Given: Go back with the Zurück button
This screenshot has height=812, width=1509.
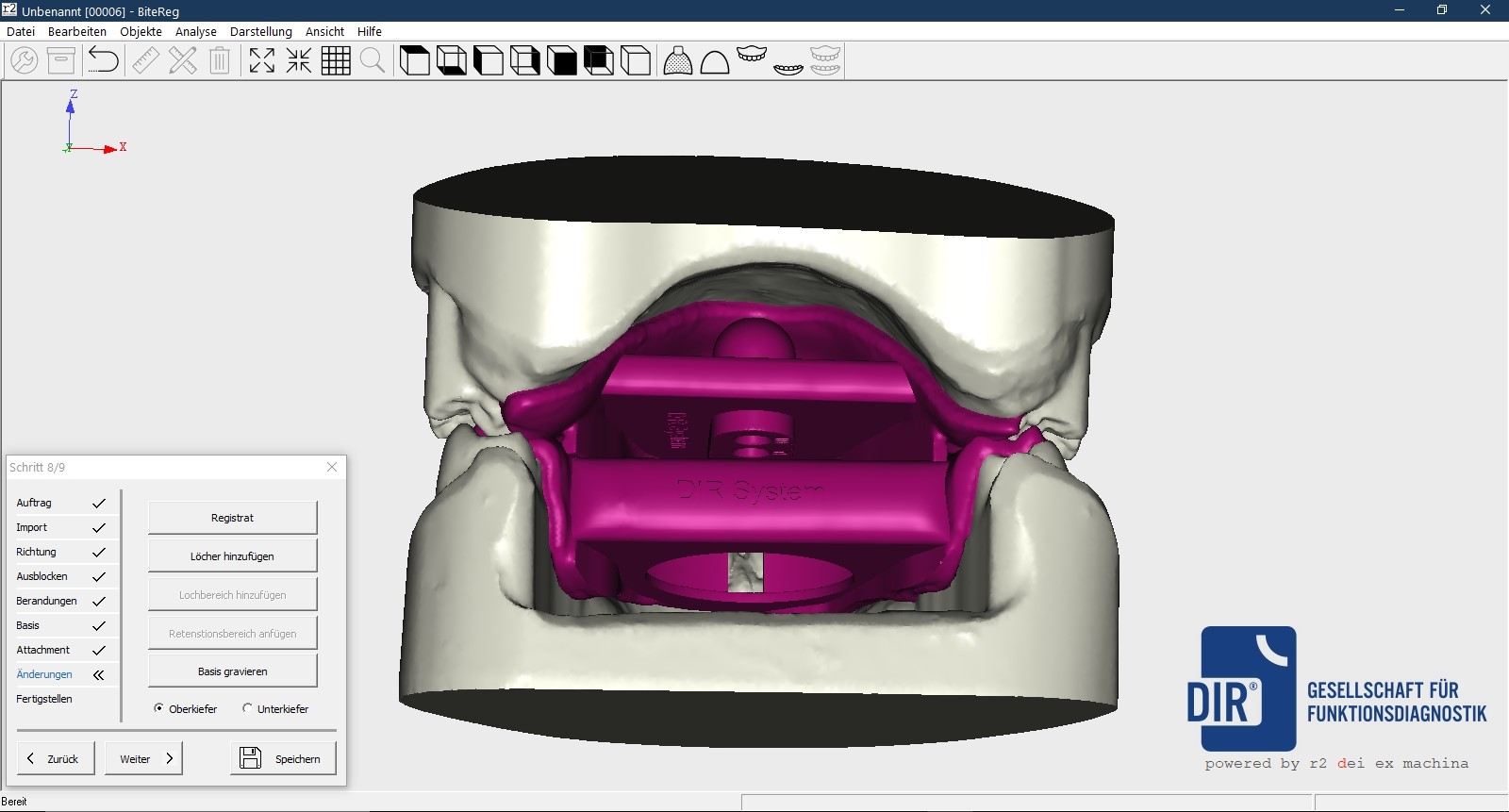Looking at the screenshot, I should click(x=56, y=758).
